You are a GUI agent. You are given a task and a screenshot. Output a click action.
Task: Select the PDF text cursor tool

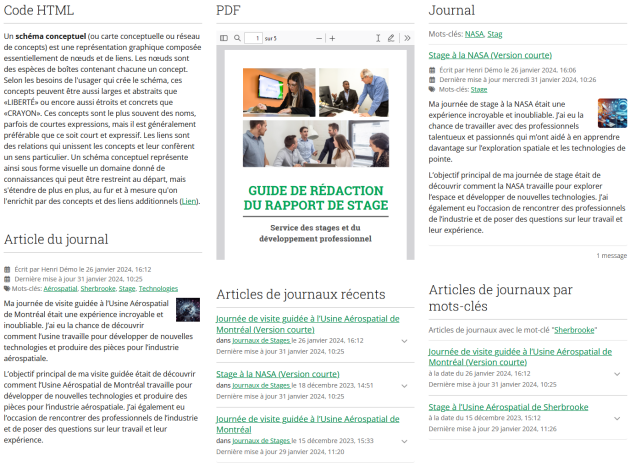(x=378, y=38)
